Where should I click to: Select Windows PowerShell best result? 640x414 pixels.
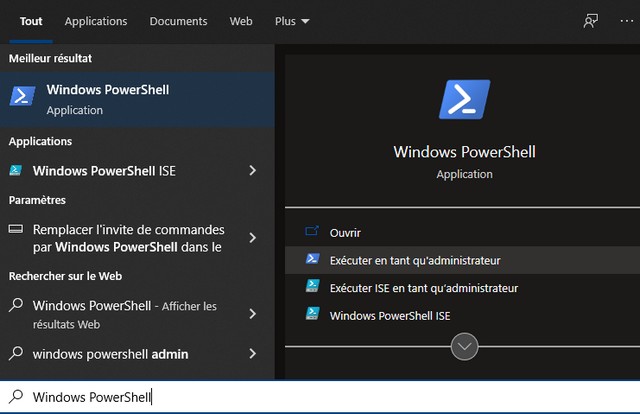click(137, 100)
